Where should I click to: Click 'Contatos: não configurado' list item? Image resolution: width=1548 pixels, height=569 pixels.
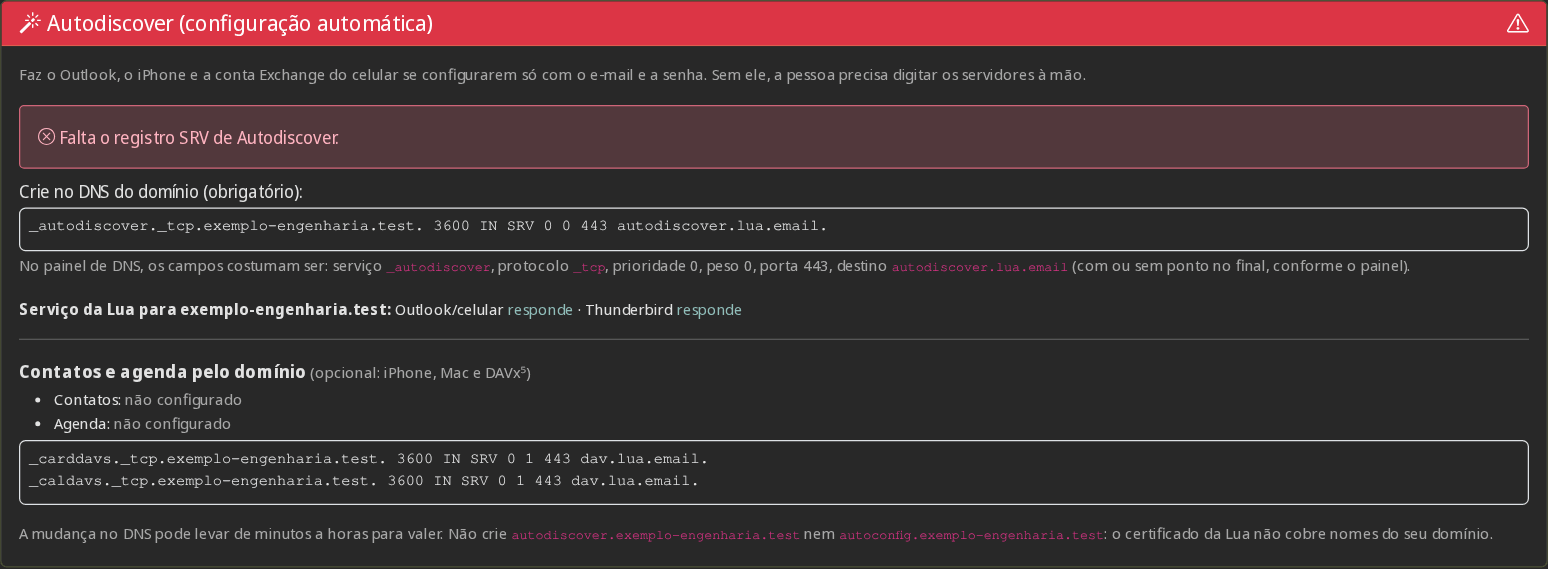coord(148,400)
